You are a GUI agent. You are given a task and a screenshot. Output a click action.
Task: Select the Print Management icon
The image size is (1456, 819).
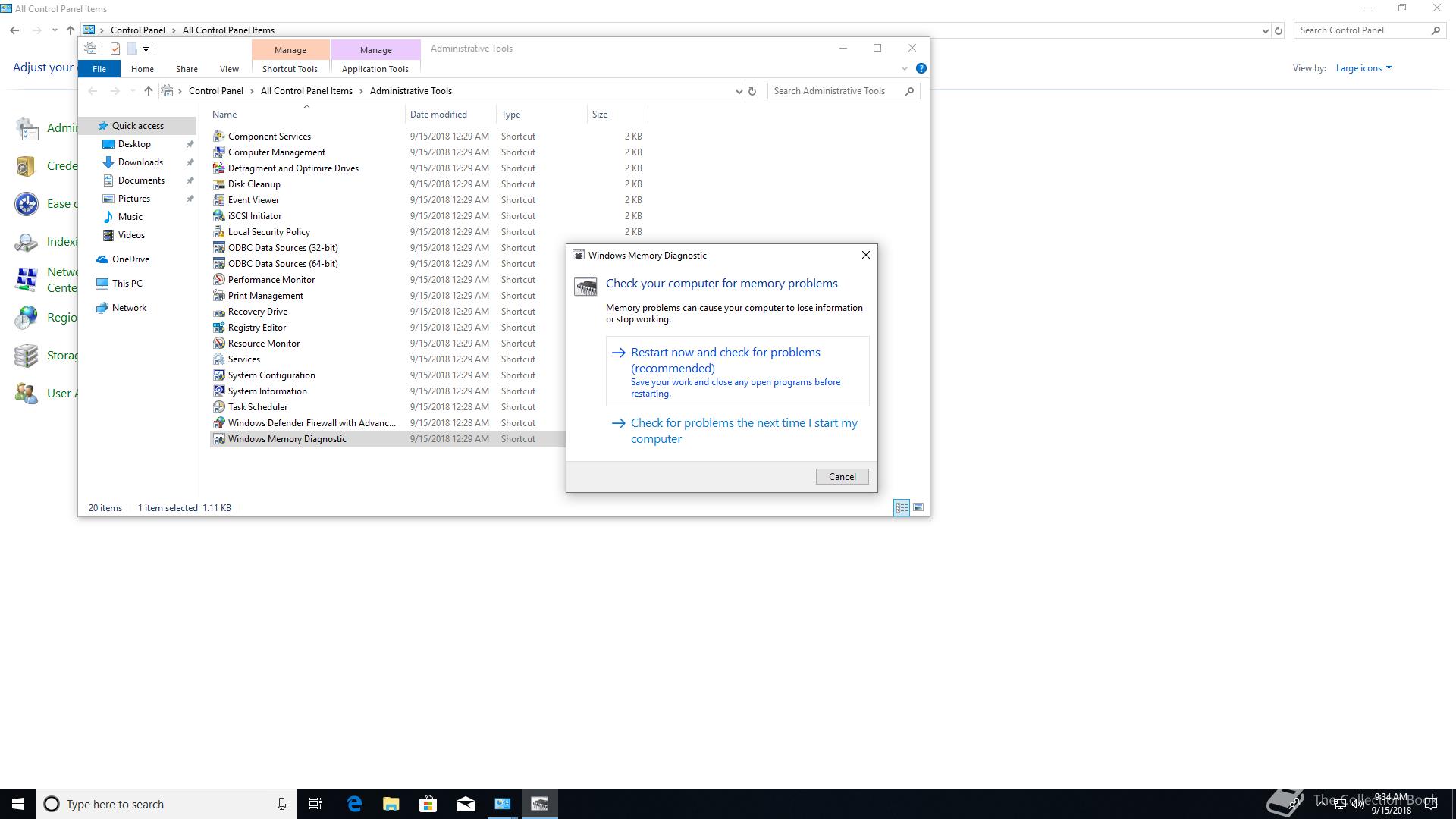pos(219,296)
